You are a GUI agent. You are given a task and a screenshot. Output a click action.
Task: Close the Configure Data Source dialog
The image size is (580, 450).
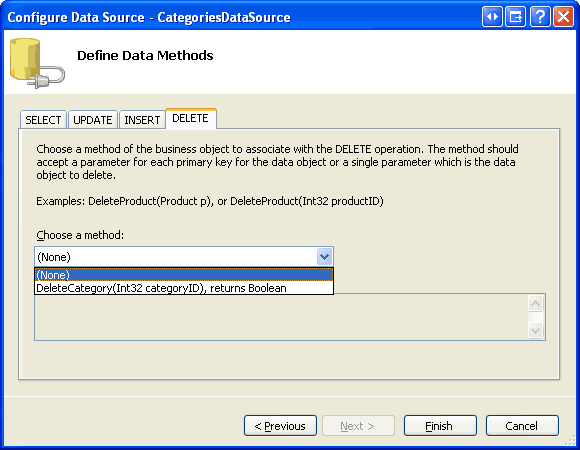coord(563,17)
